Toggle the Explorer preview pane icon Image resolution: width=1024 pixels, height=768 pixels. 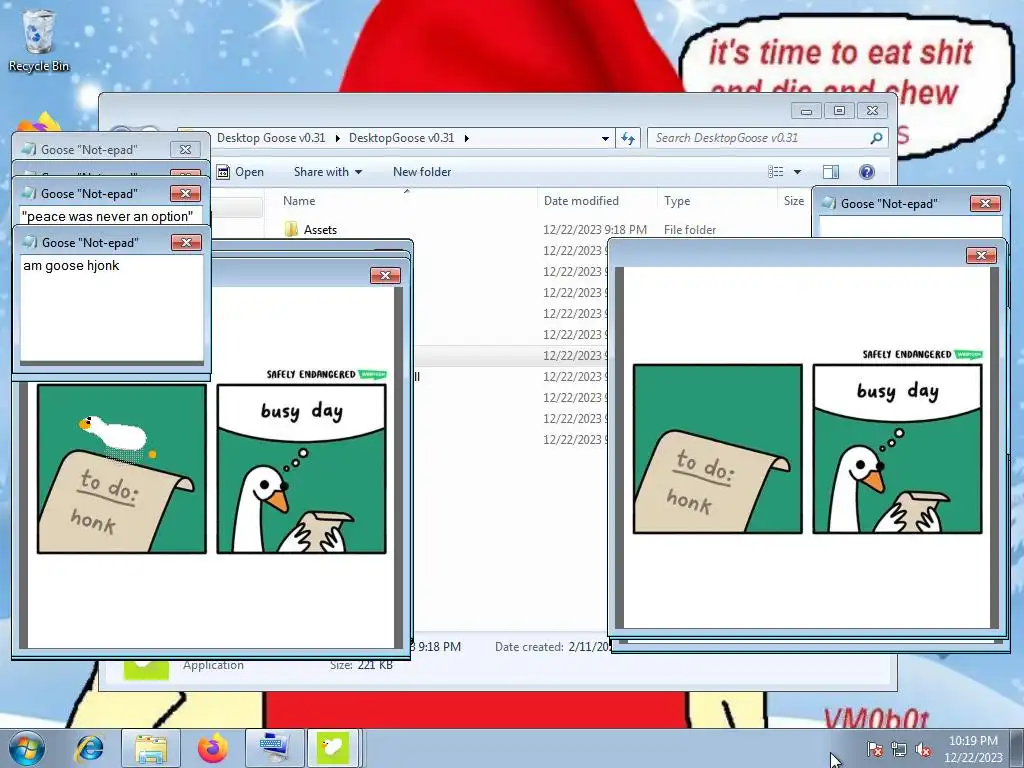pos(831,172)
